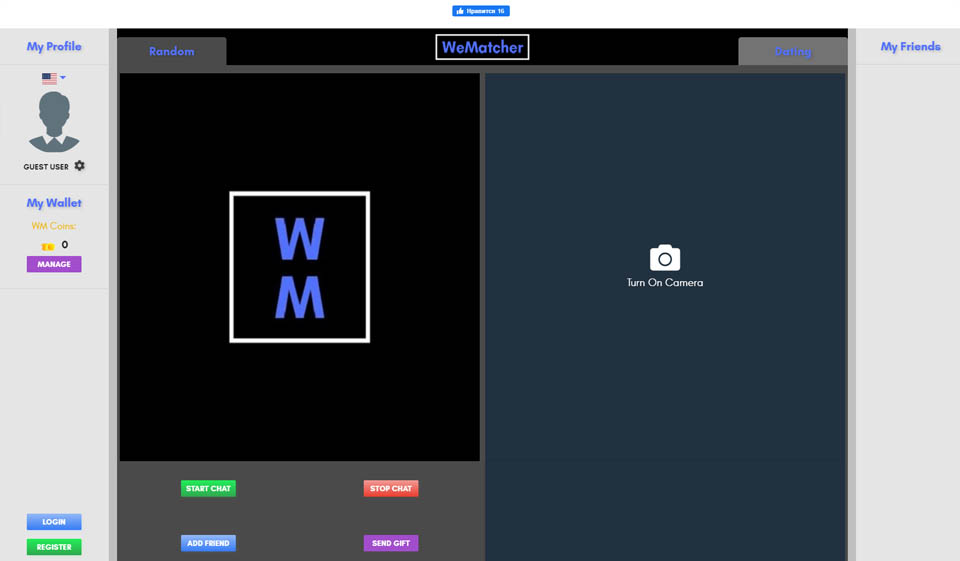This screenshot has width=960, height=561.
Task: Expand the language dropdown arrow beside flag
Action: 63,77
